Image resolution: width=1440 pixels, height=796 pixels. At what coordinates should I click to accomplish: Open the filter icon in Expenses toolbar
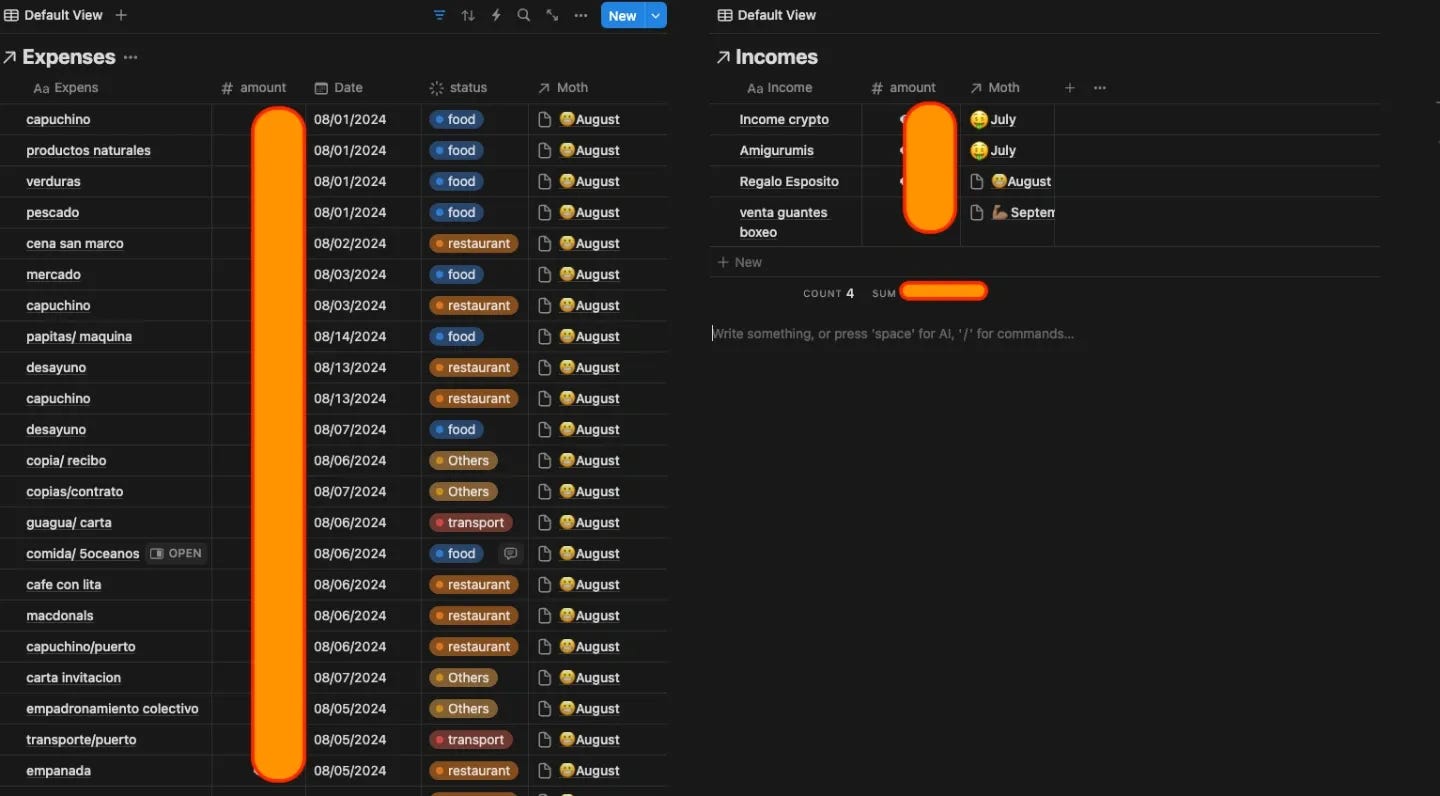point(439,16)
